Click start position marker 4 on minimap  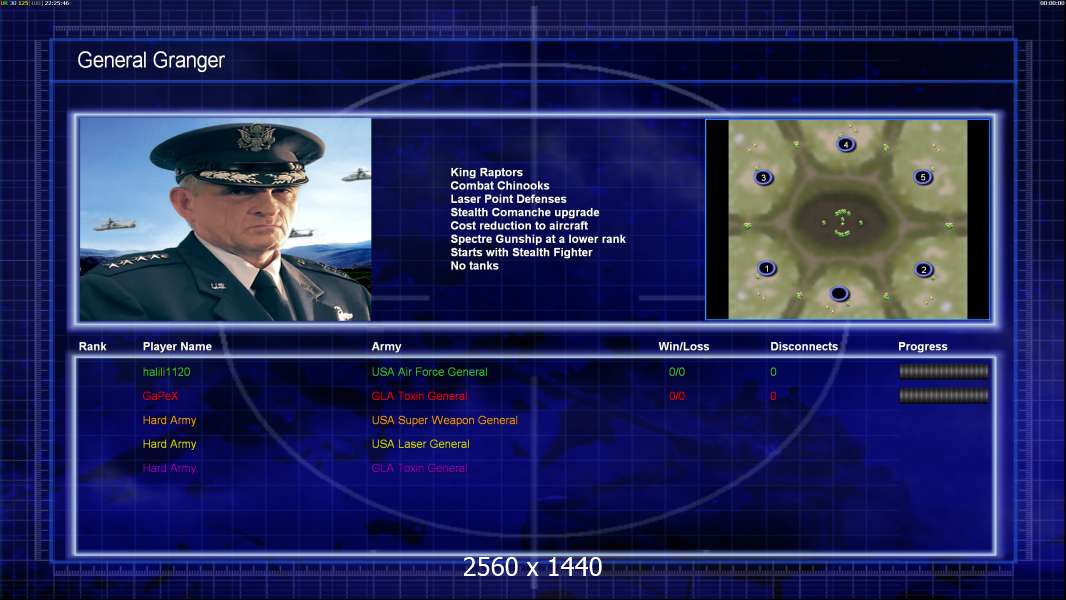(846, 144)
